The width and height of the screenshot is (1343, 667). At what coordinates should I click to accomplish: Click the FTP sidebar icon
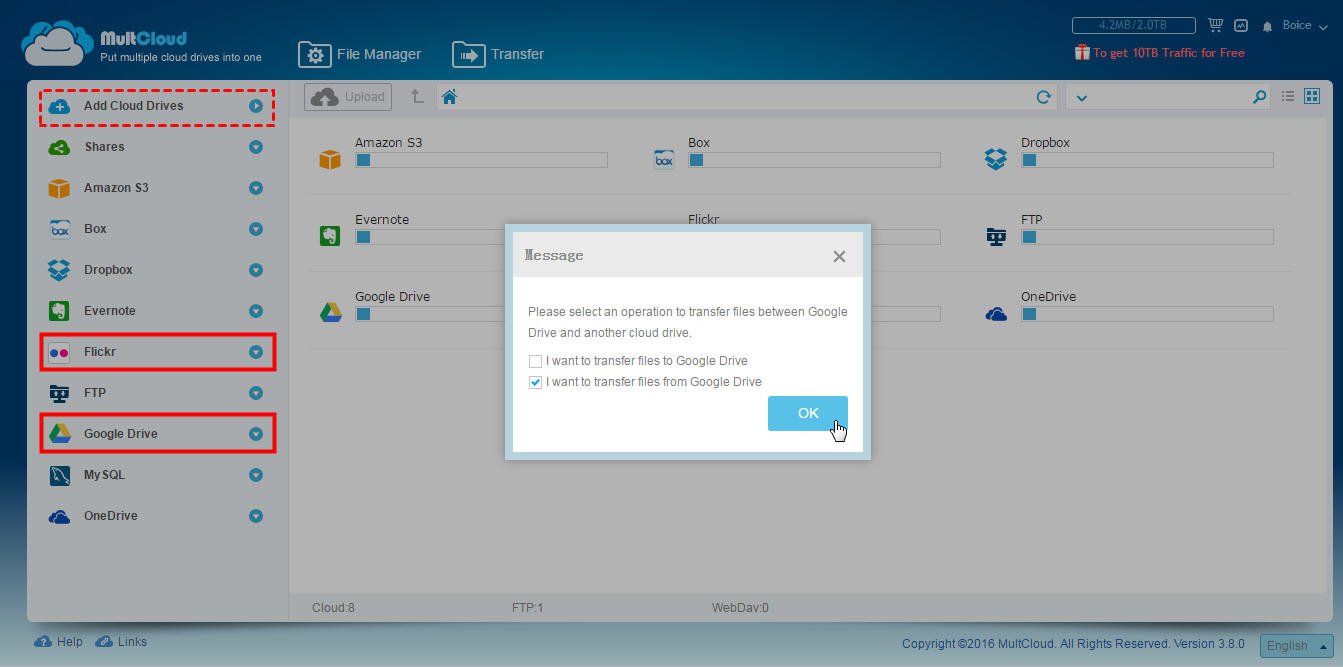click(59, 393)
